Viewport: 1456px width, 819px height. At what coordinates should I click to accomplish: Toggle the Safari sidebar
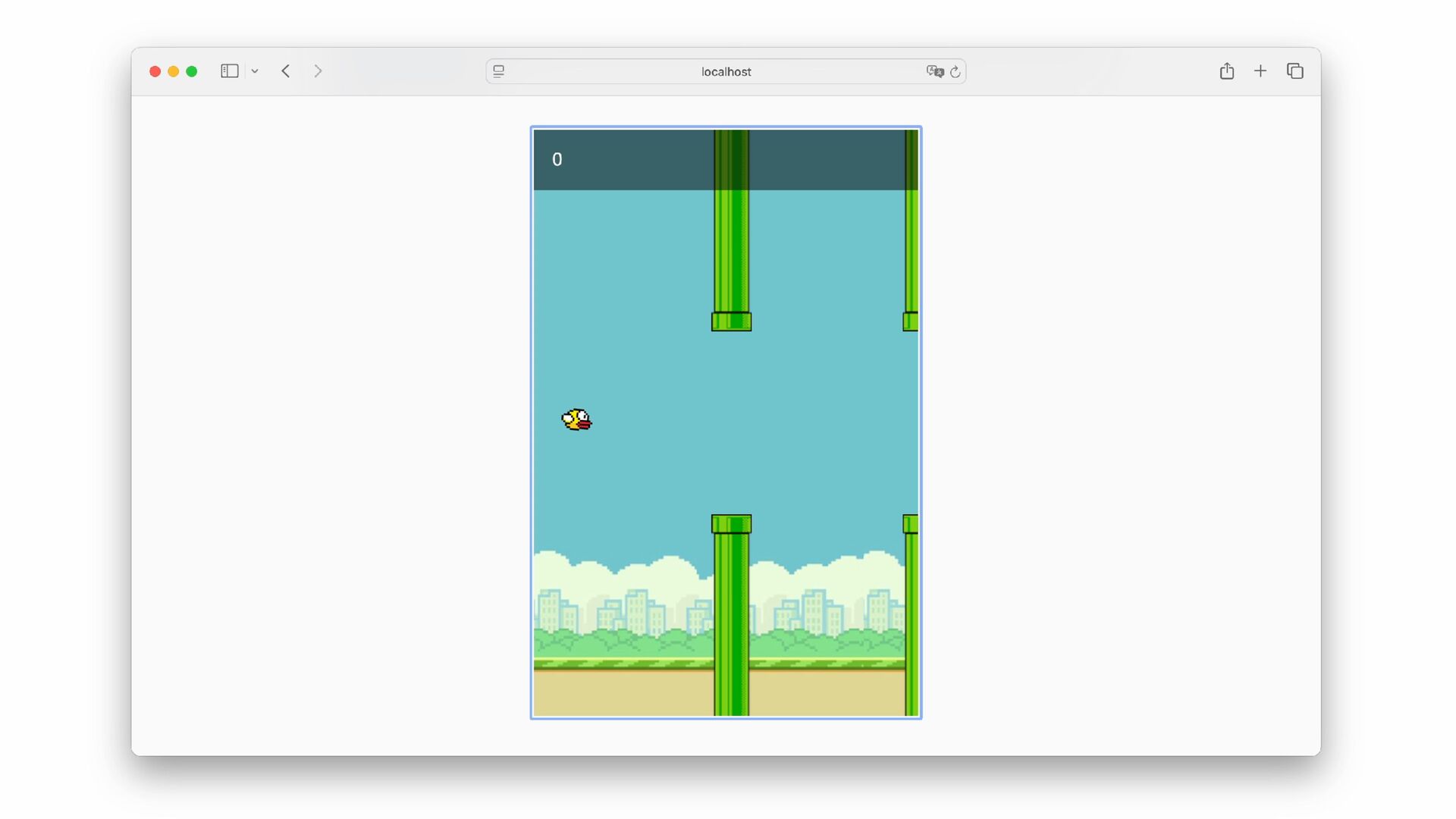pos(229,71)
